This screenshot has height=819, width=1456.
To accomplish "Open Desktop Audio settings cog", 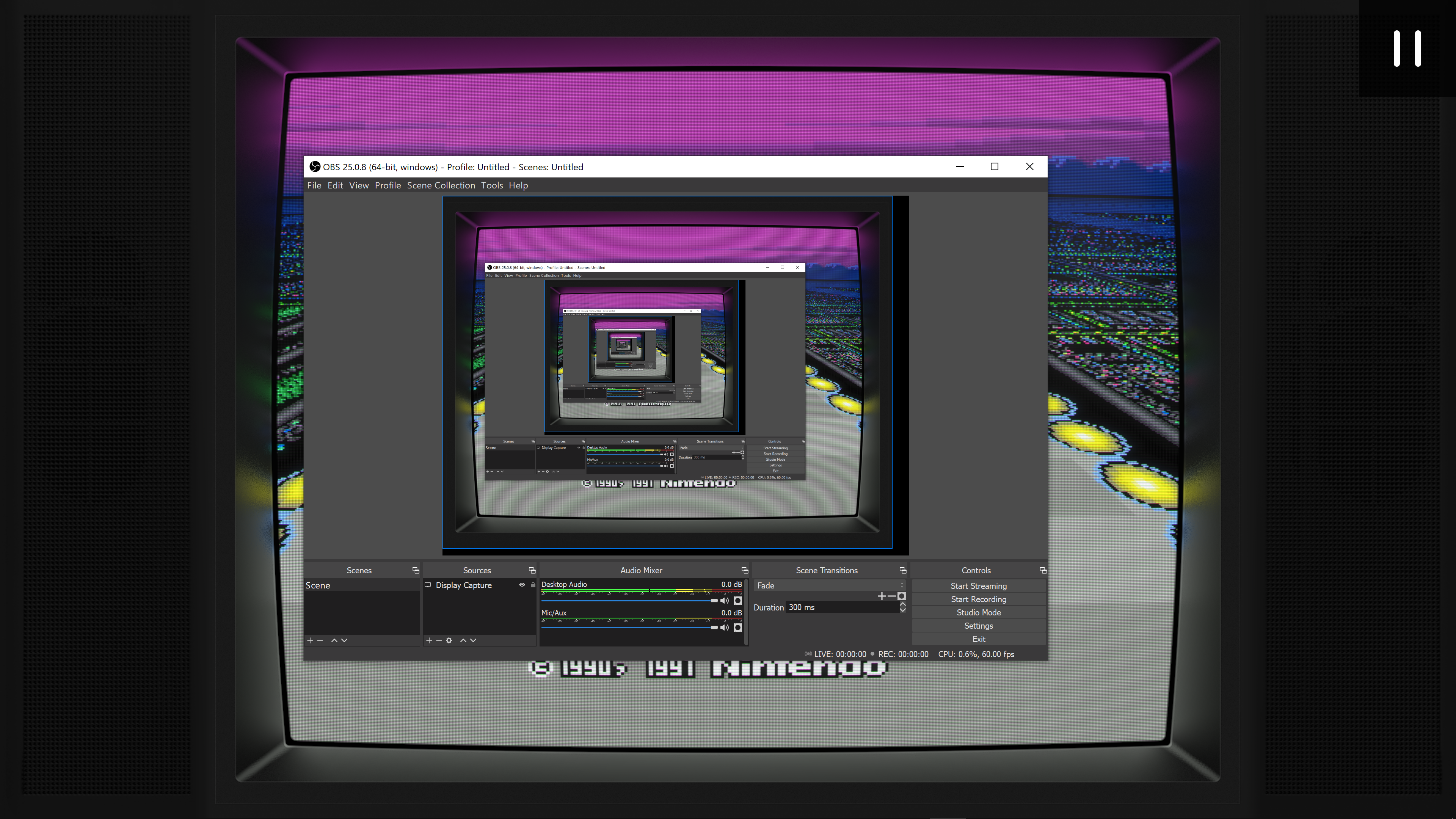I will click(x=737, y=601).
